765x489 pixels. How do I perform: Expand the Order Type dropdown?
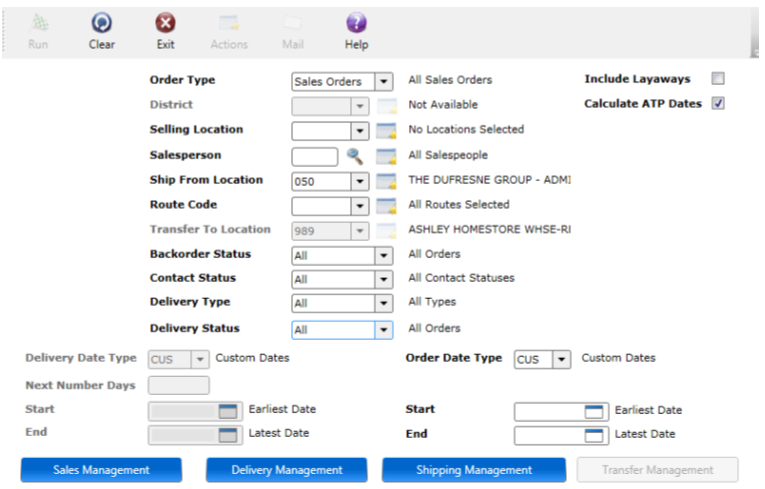[384, 82]
